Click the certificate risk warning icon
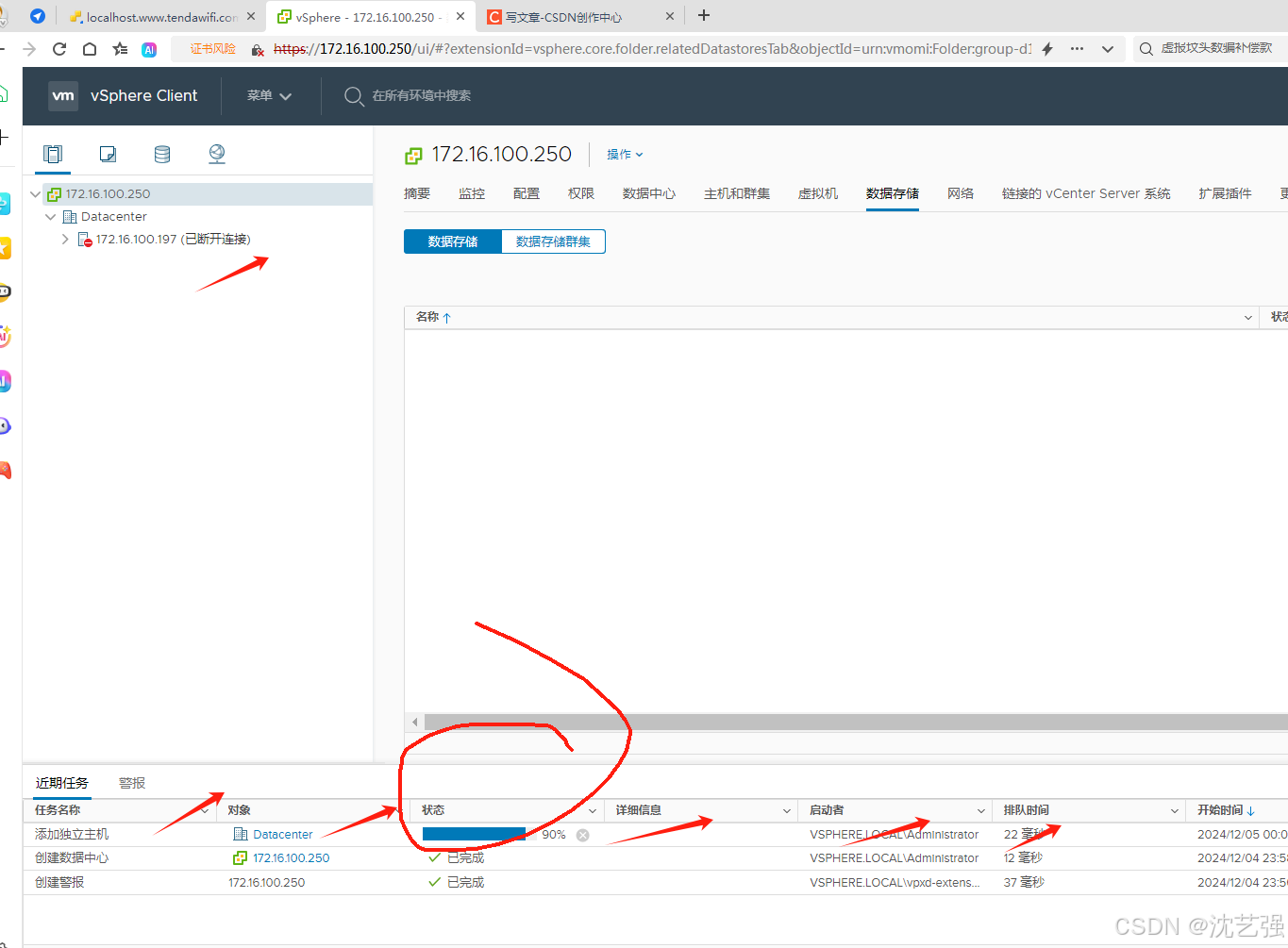1288x948 pixels. pos(258,49)
